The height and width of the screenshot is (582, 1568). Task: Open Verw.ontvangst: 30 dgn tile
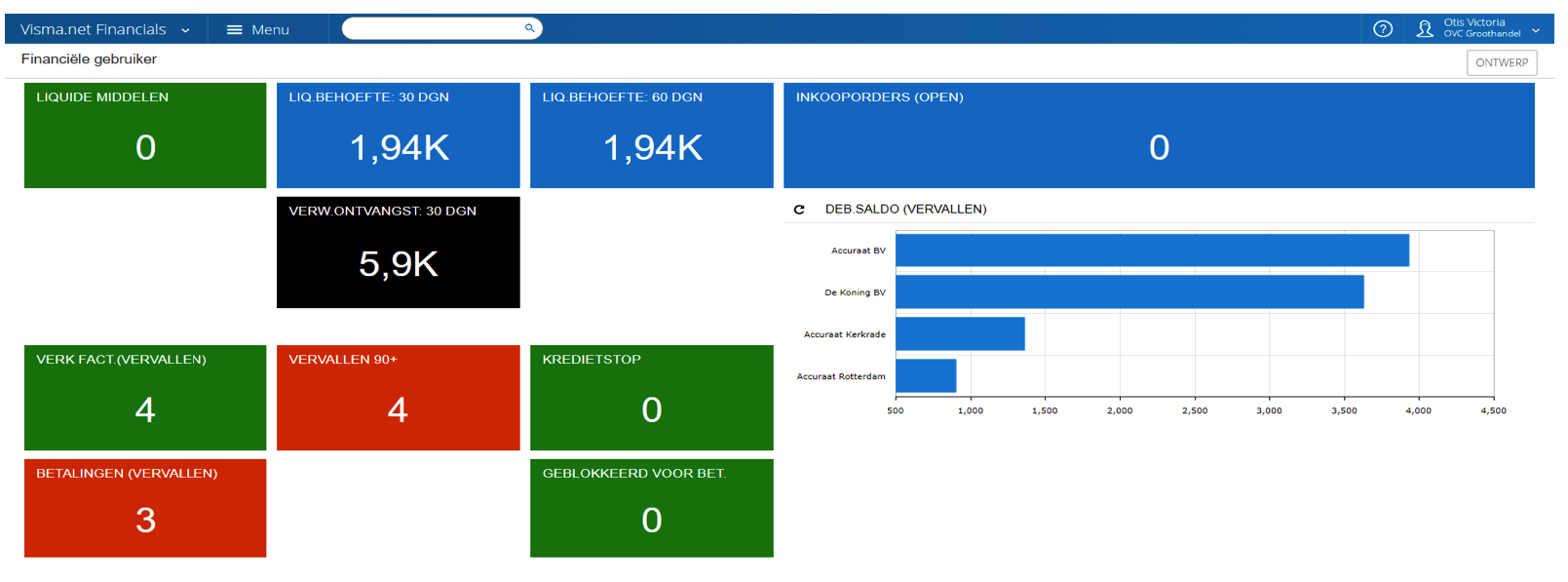399,252
